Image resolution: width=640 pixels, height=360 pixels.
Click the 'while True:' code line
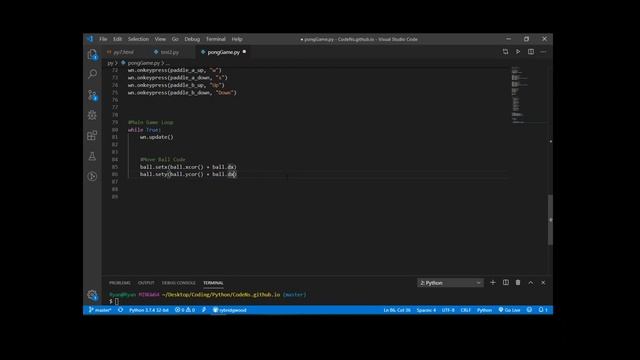click(x=144, y=130)
